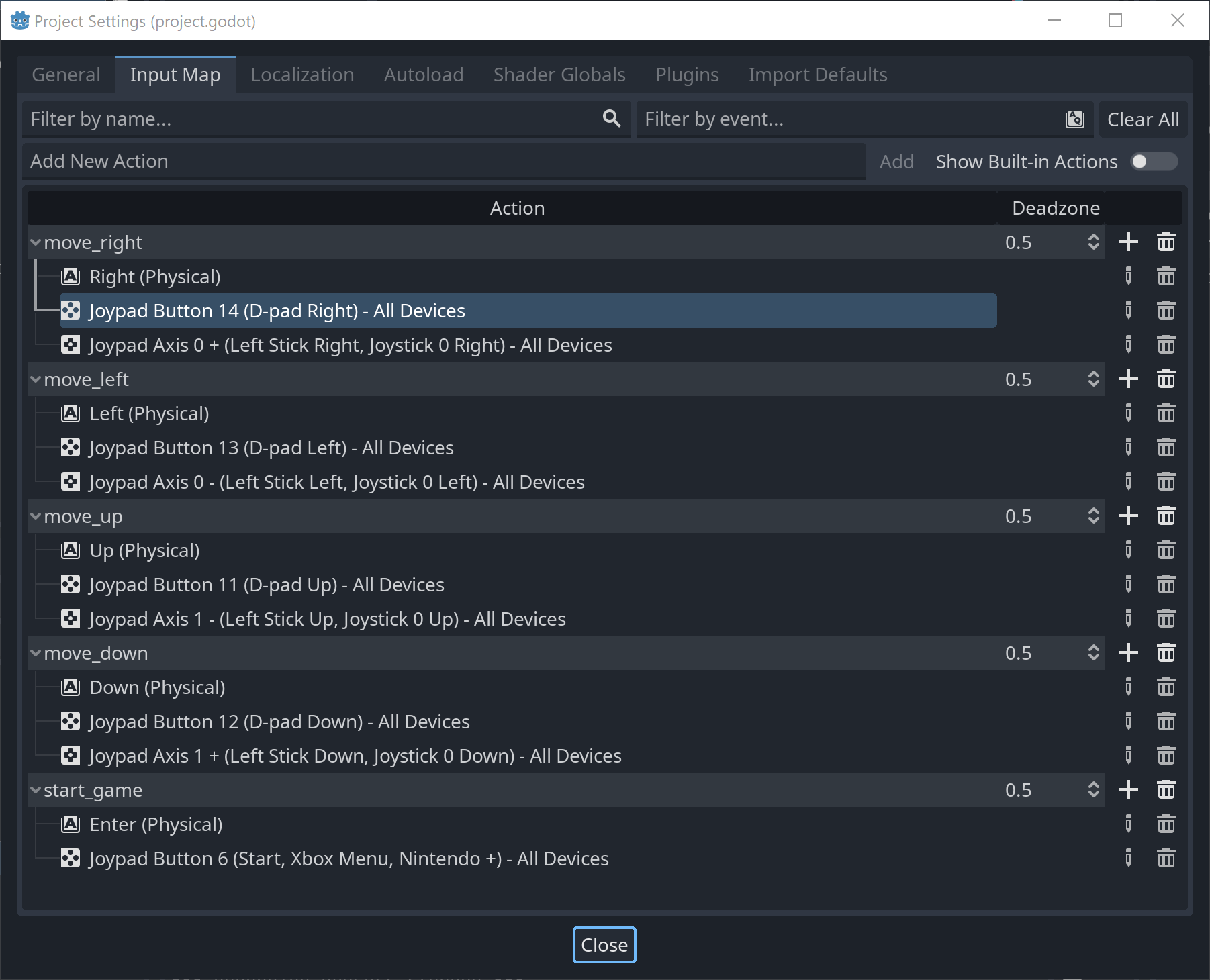
Task: Click the joypad icon beside Joypad Button 13
Action: 71,448
